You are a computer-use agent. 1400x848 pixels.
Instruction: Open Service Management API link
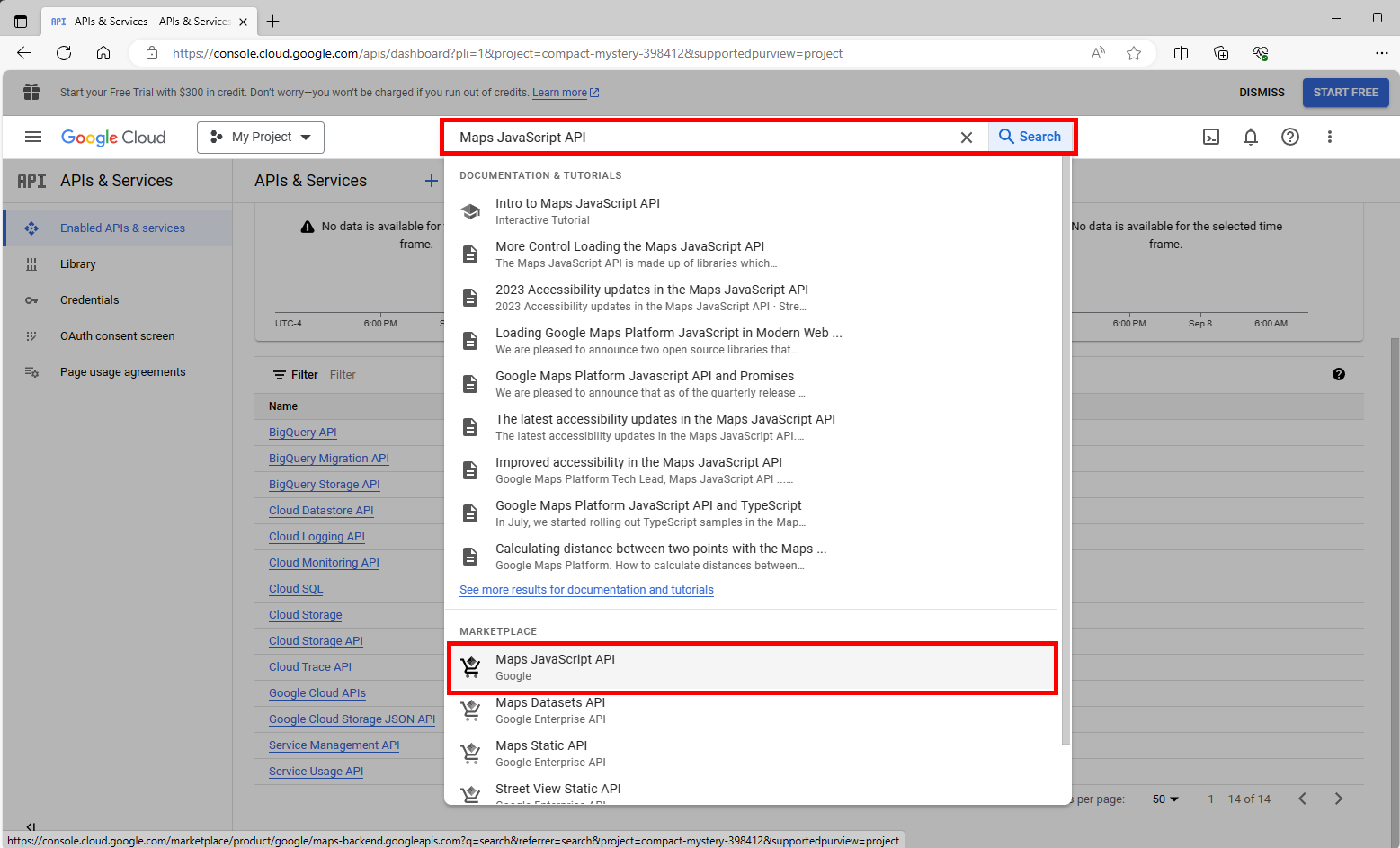point(334,745)
